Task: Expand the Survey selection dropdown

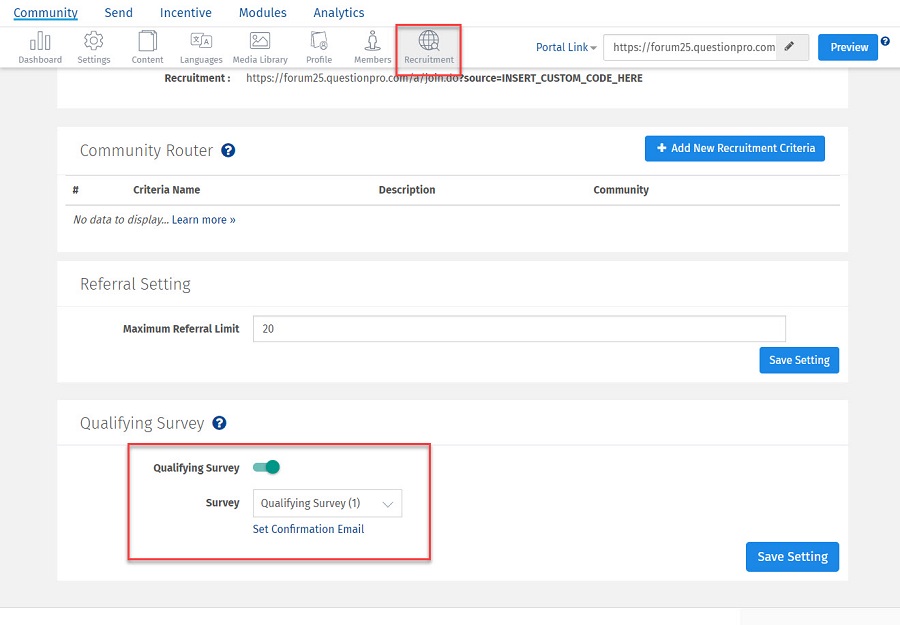Action: click(327, 503)
